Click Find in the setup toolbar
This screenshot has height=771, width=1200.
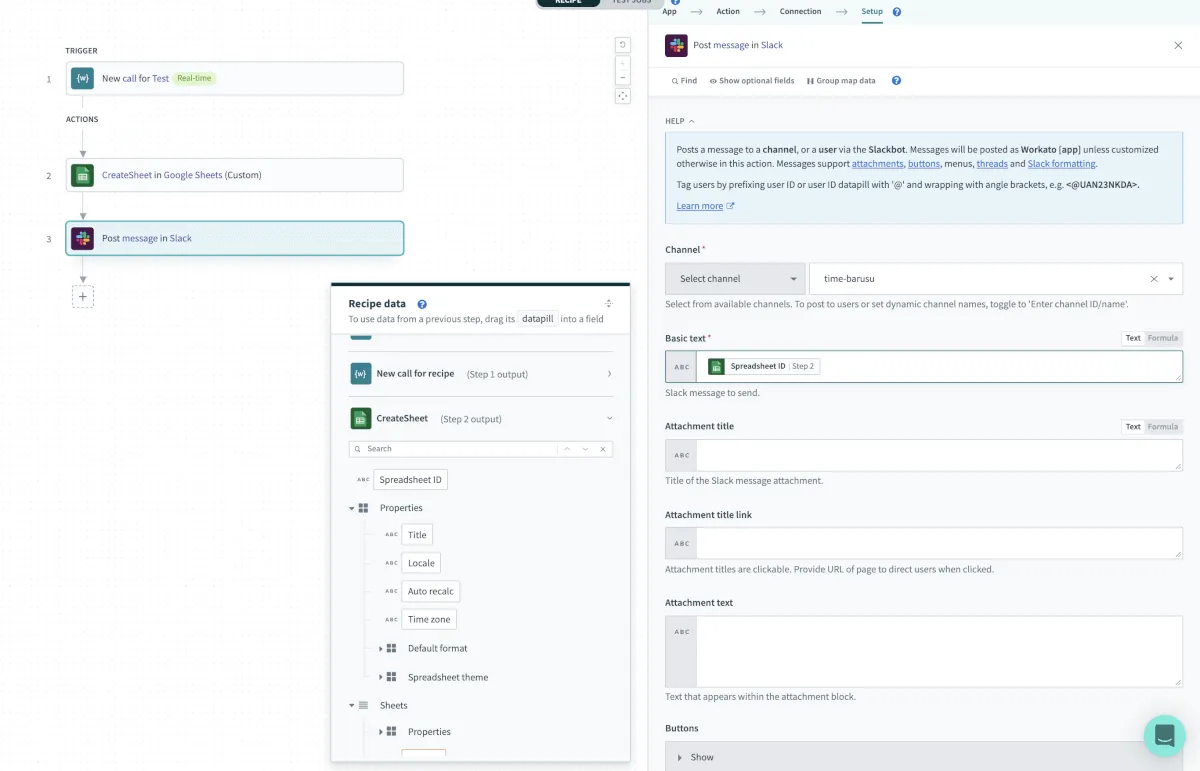tap(685, 81)
